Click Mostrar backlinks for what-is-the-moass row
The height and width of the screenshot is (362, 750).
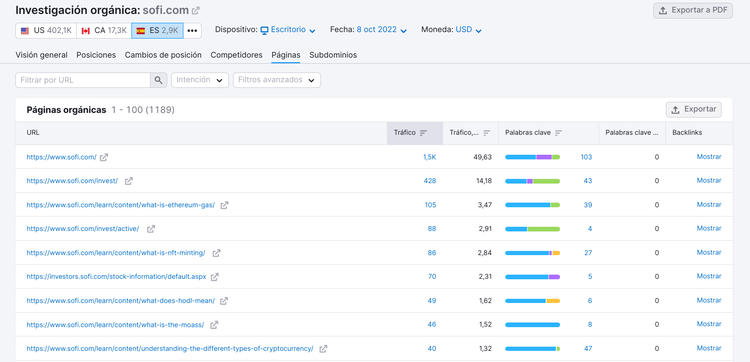tap(708, 324)
